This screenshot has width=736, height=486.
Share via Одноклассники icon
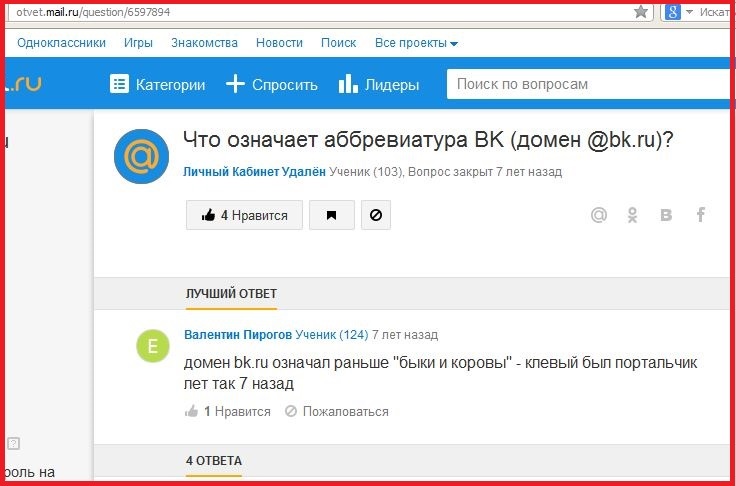pos(632,215)
